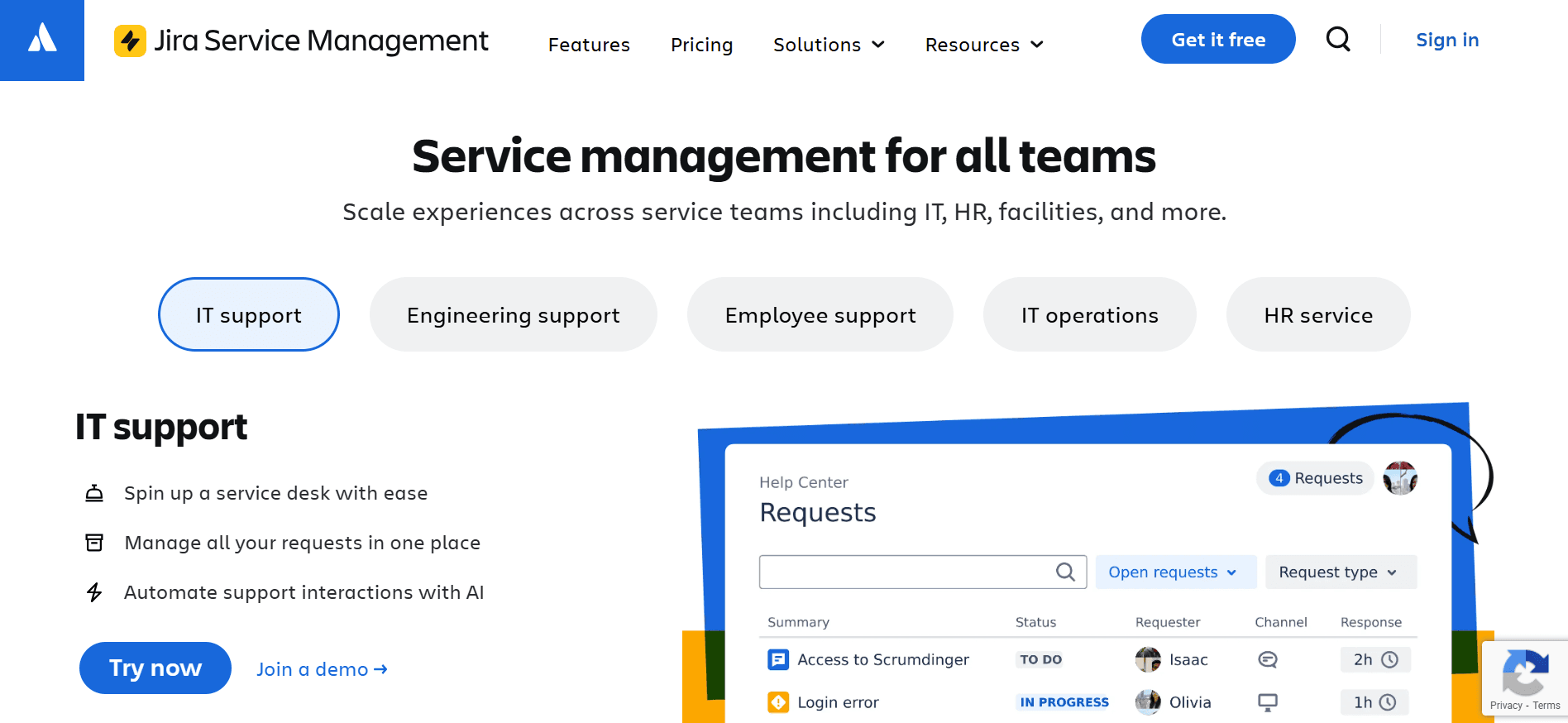Open the Request type dropdown

point(1341,572)
